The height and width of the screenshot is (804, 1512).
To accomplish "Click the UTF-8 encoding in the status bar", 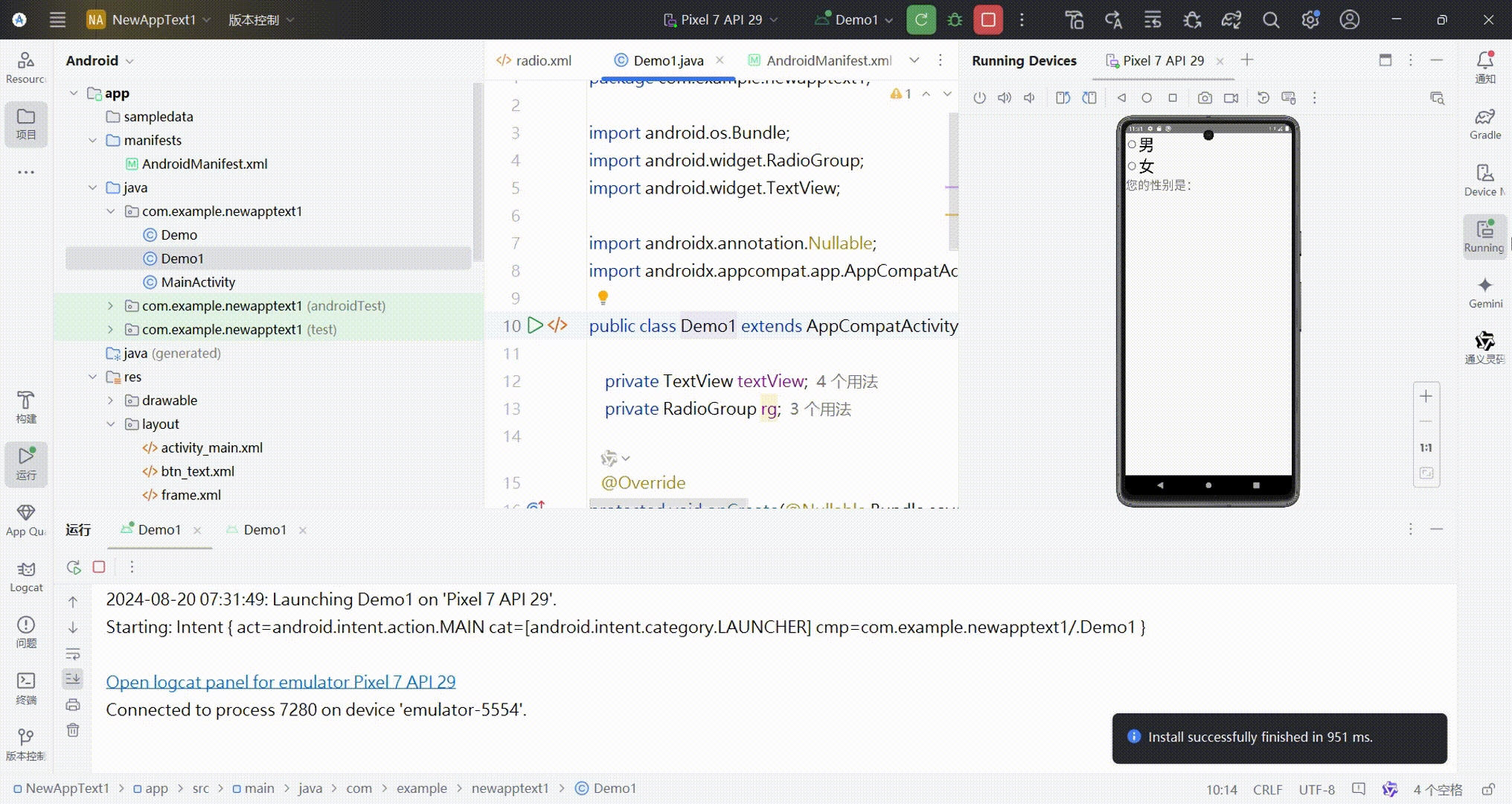I will tap(1316, 789).
